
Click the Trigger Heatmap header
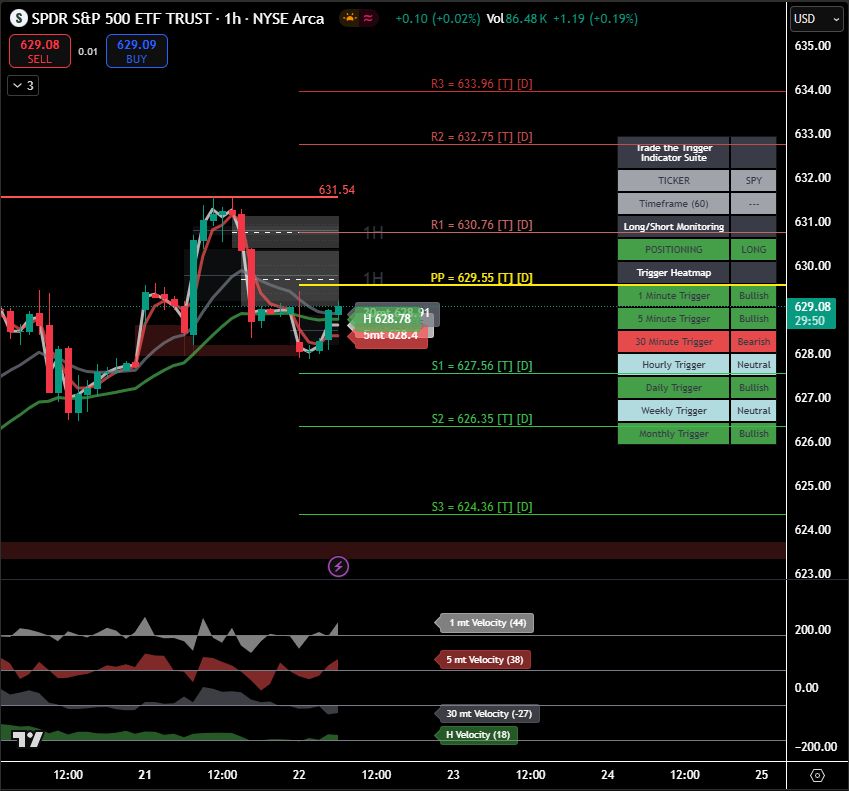point(674,272)
